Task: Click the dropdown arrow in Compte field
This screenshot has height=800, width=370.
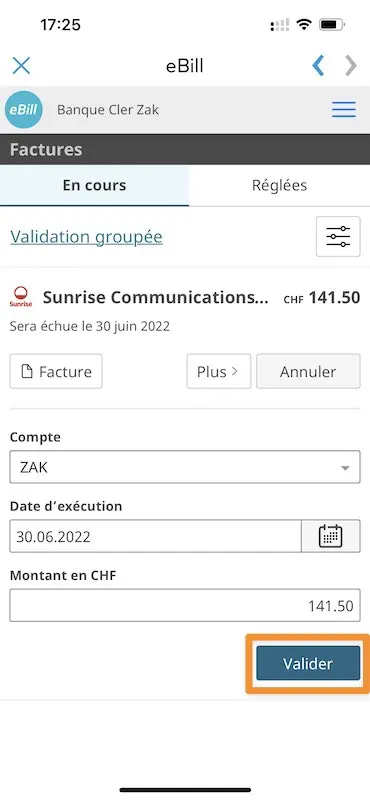Action: point(345,468)
